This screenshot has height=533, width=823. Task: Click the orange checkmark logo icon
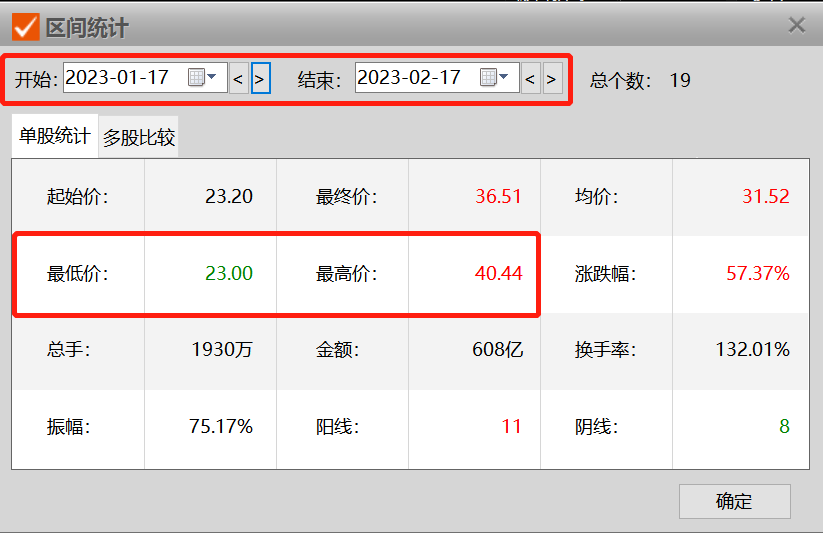point(25,26)
